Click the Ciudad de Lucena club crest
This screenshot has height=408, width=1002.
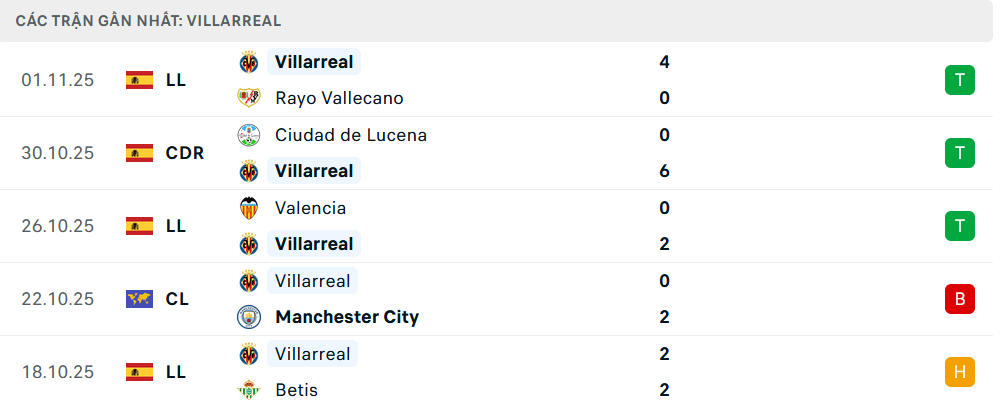coord(248,135)
